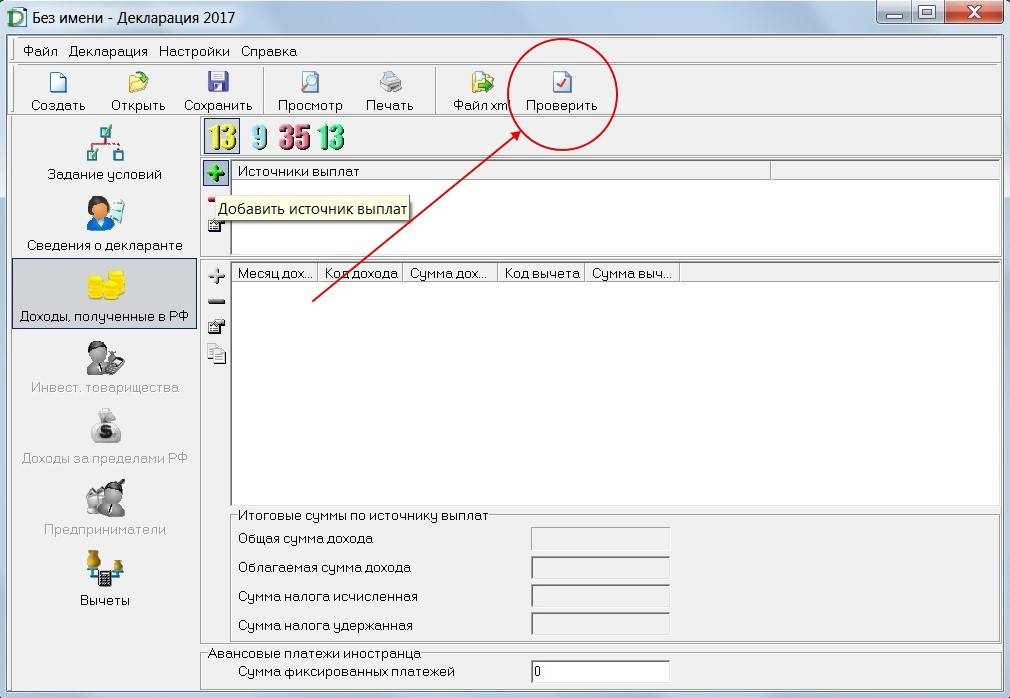Open Сведения о декларанте section
1010x698 pixels.
coord(104,223)
